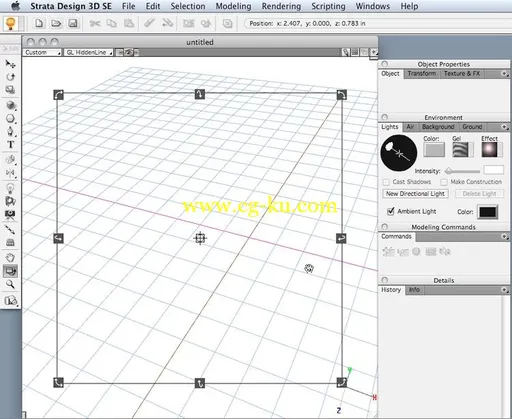Open the Modeling menu
Image resolution: width=512 pixels, height=419 pixels.
233,6
